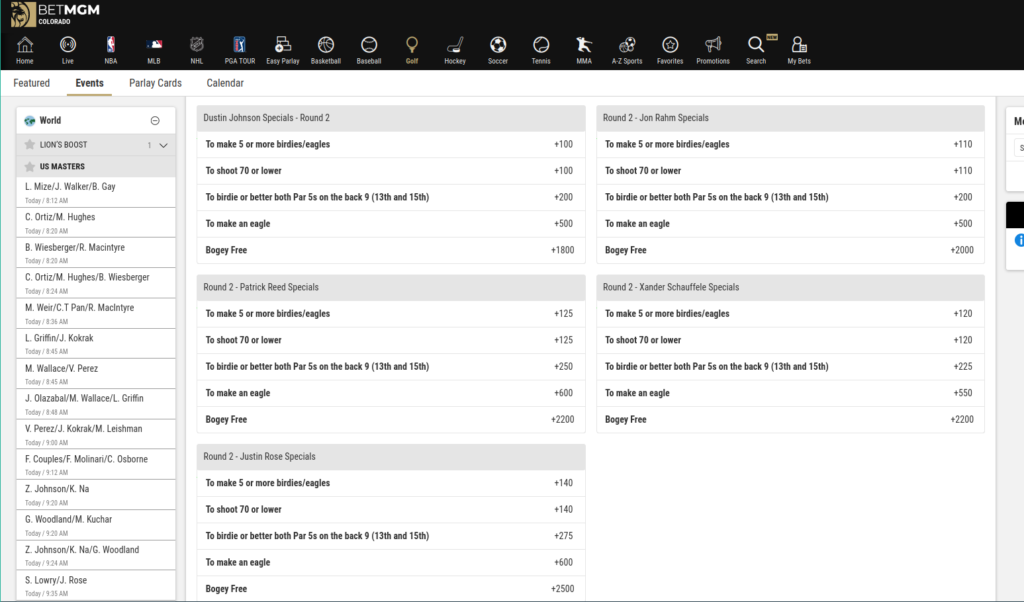The image size is (1024, 602).
Task: Collapse the World section minus button
Action: 155,121
